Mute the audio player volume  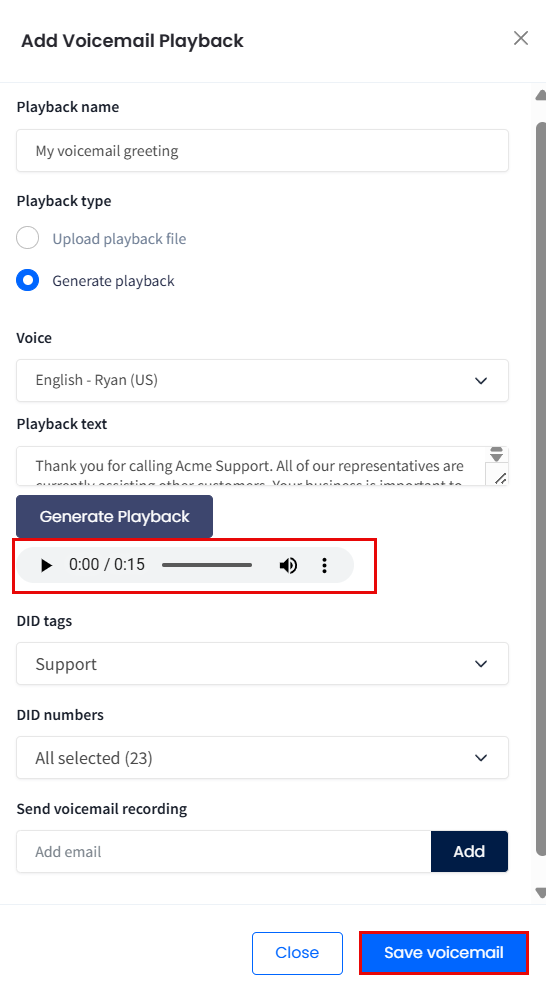288,565
